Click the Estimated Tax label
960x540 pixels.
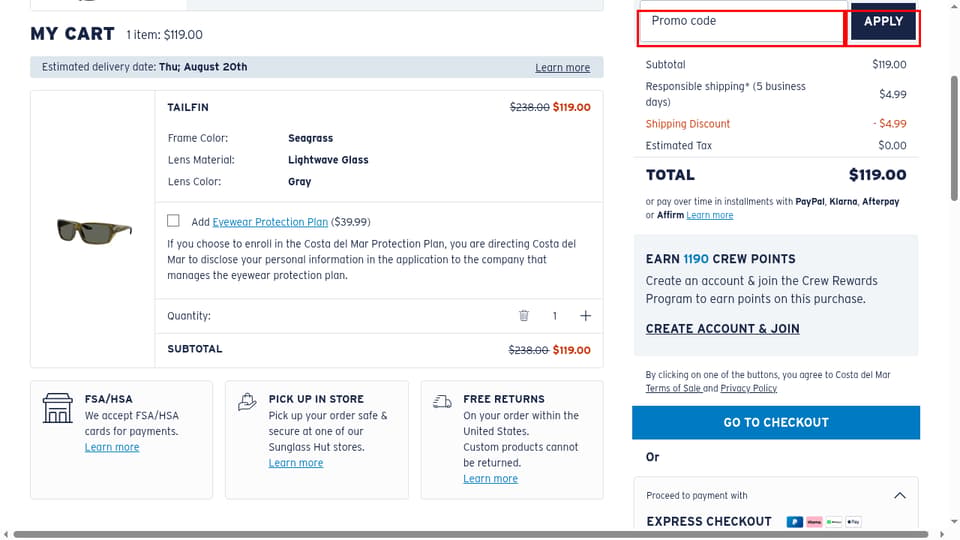coord(678,146)
